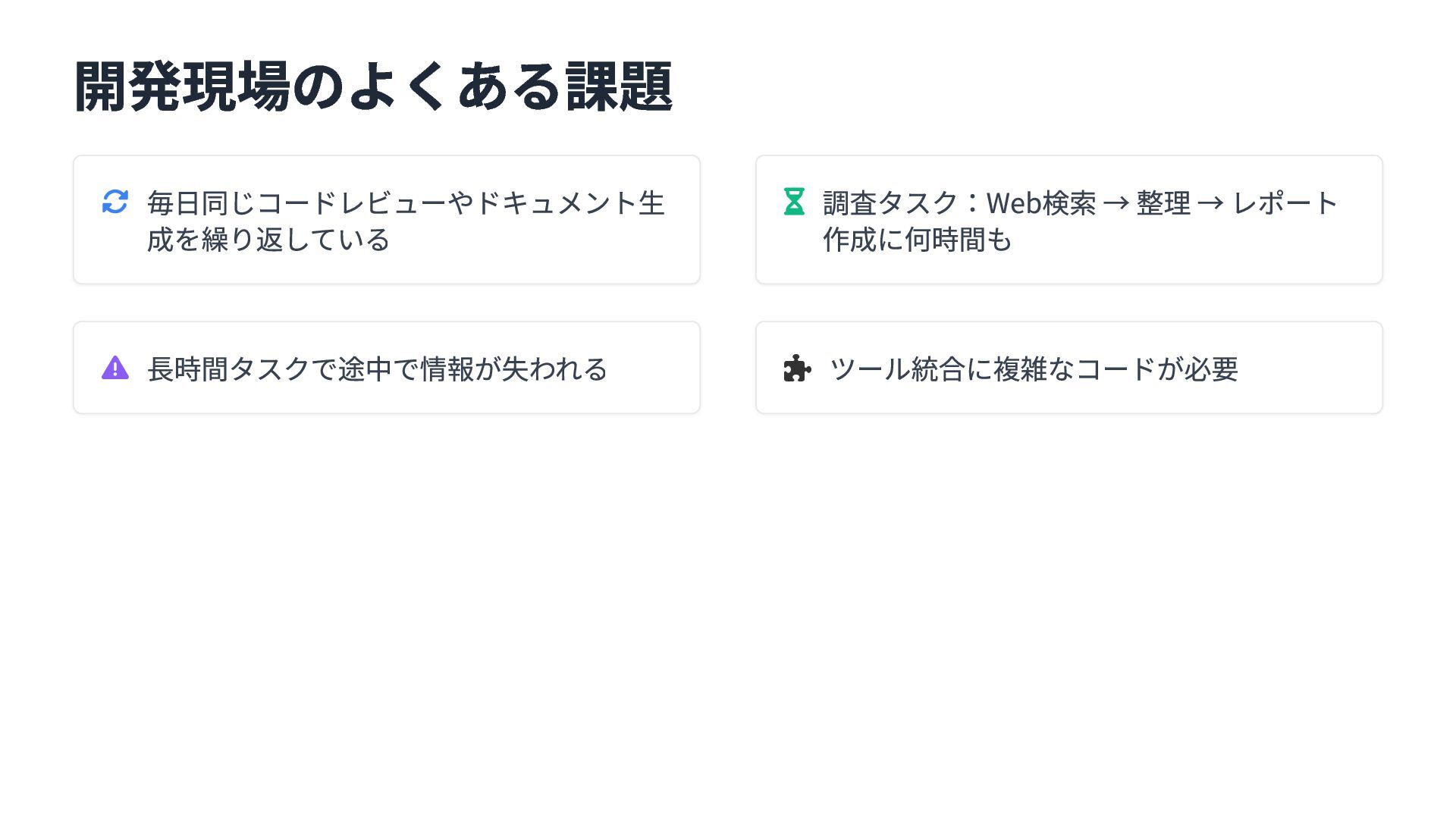Click the text ツール統合に複雑なコードが必要
Screen dimensions: 1456x819
[1034, 369]
